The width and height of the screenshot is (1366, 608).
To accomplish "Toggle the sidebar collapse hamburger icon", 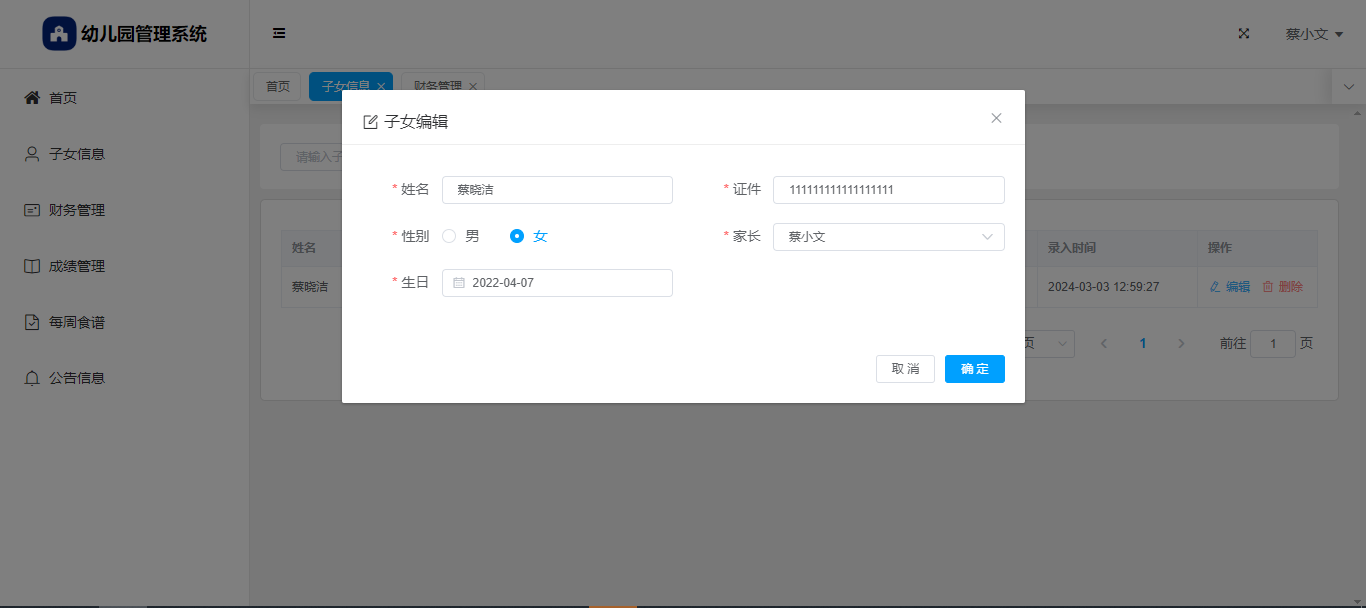I will (x=279, y=33).
